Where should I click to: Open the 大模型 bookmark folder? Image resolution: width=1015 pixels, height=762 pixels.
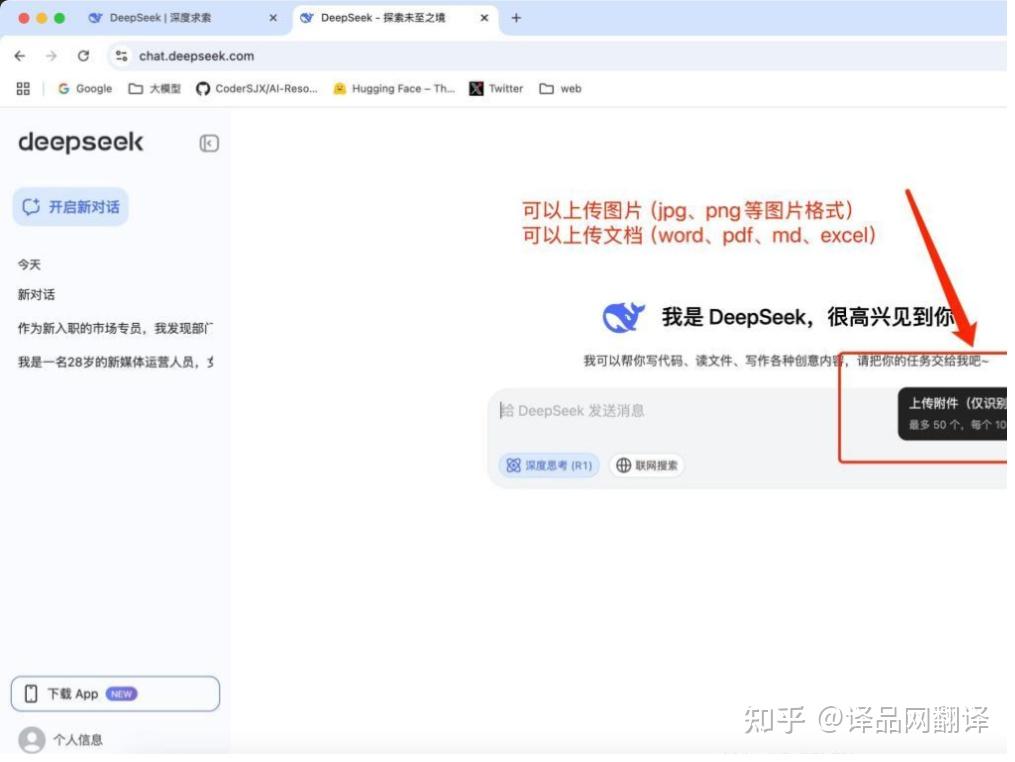(155, 89)
